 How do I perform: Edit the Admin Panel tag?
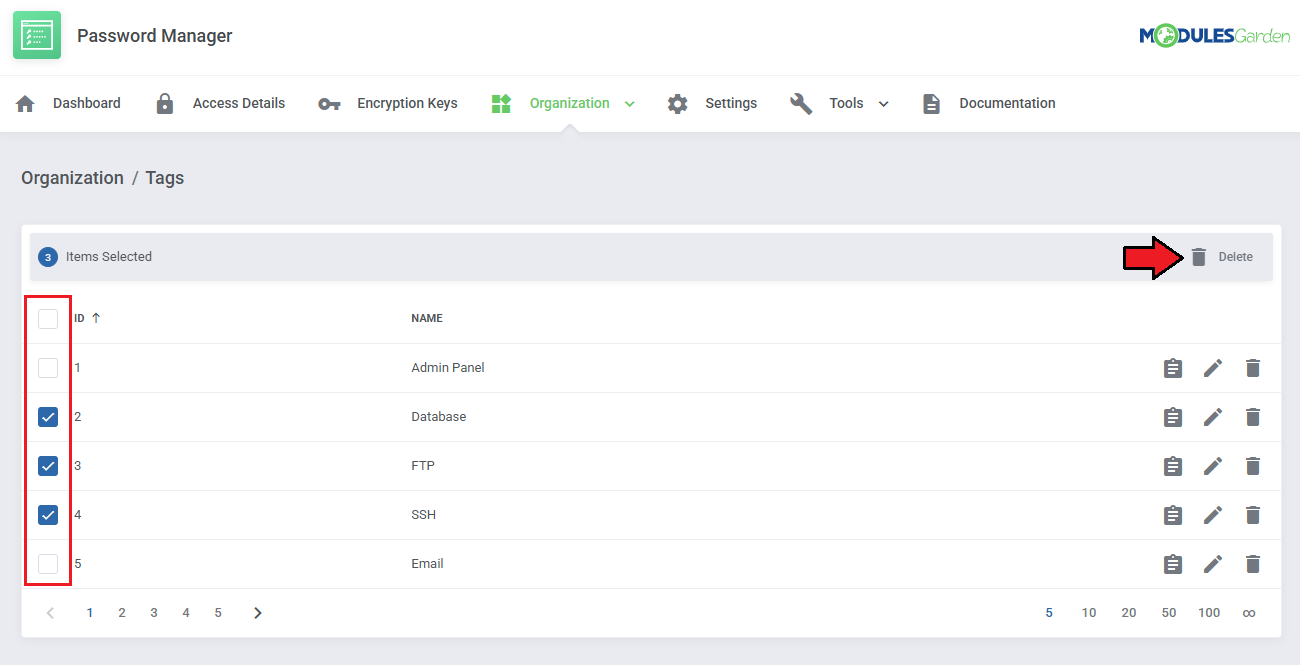(1213, 368)
